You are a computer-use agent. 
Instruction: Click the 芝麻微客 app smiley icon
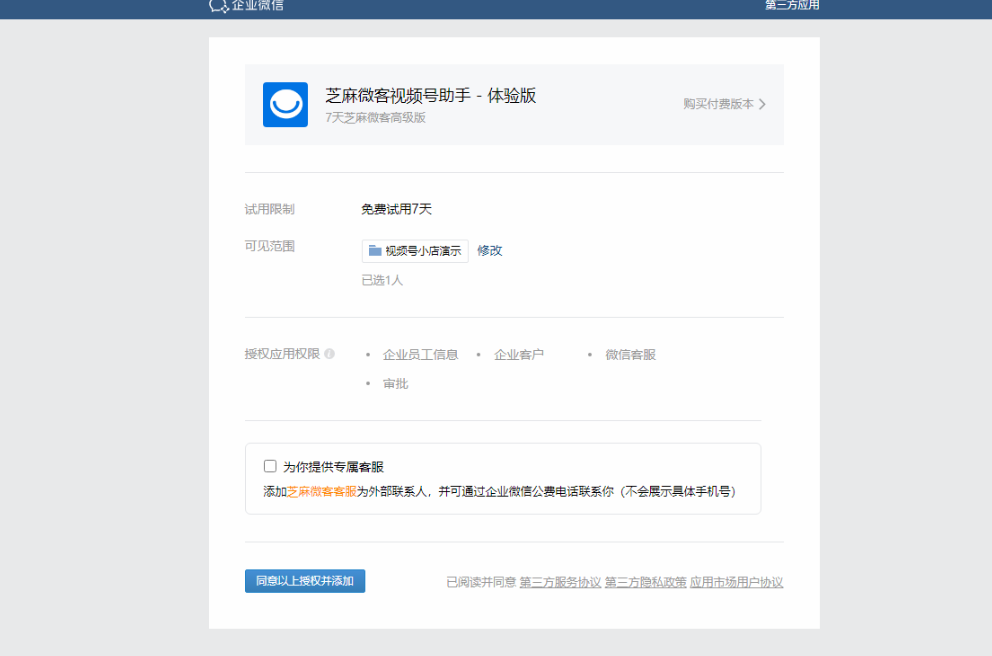click(x=285, y=104)
